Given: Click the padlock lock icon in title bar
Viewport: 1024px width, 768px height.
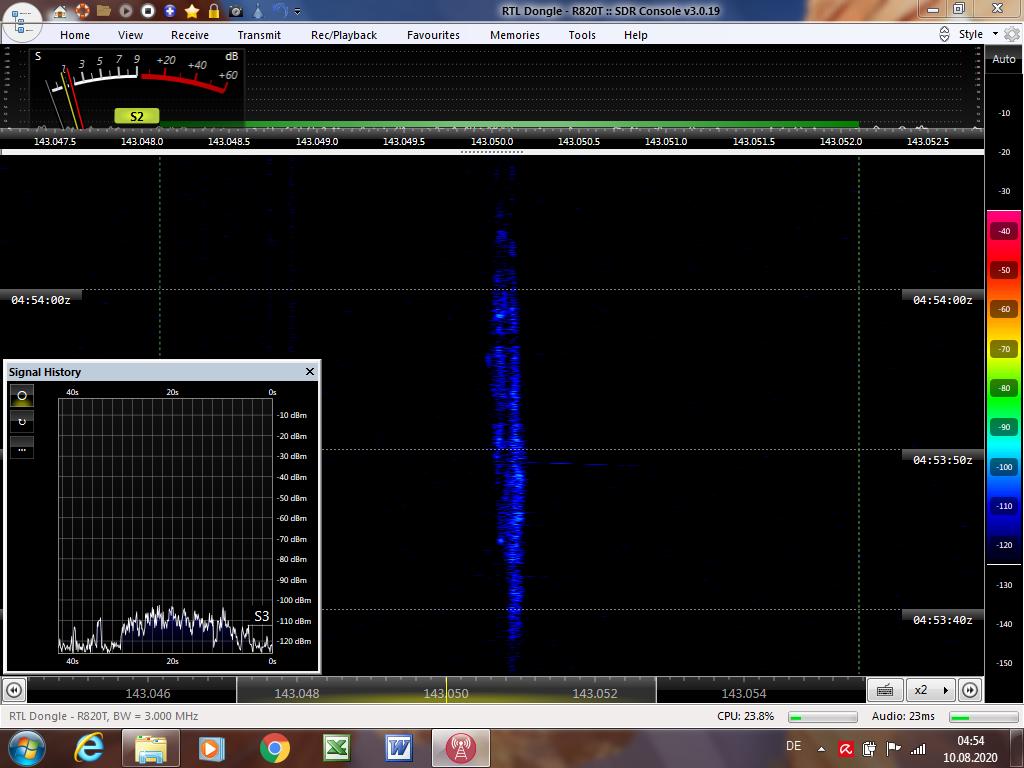Looking at the screenshot, I should [214, 11].
